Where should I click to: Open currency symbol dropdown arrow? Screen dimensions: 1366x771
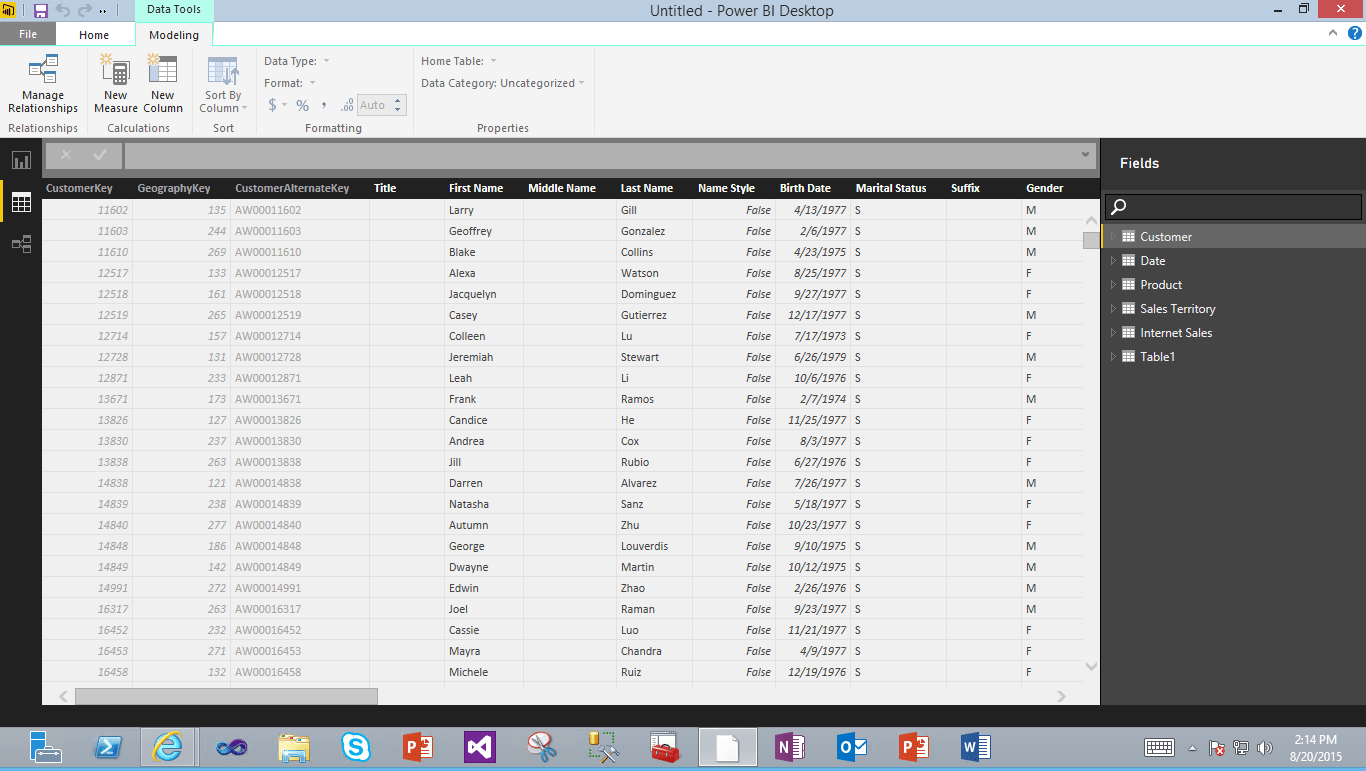(285, 105)
